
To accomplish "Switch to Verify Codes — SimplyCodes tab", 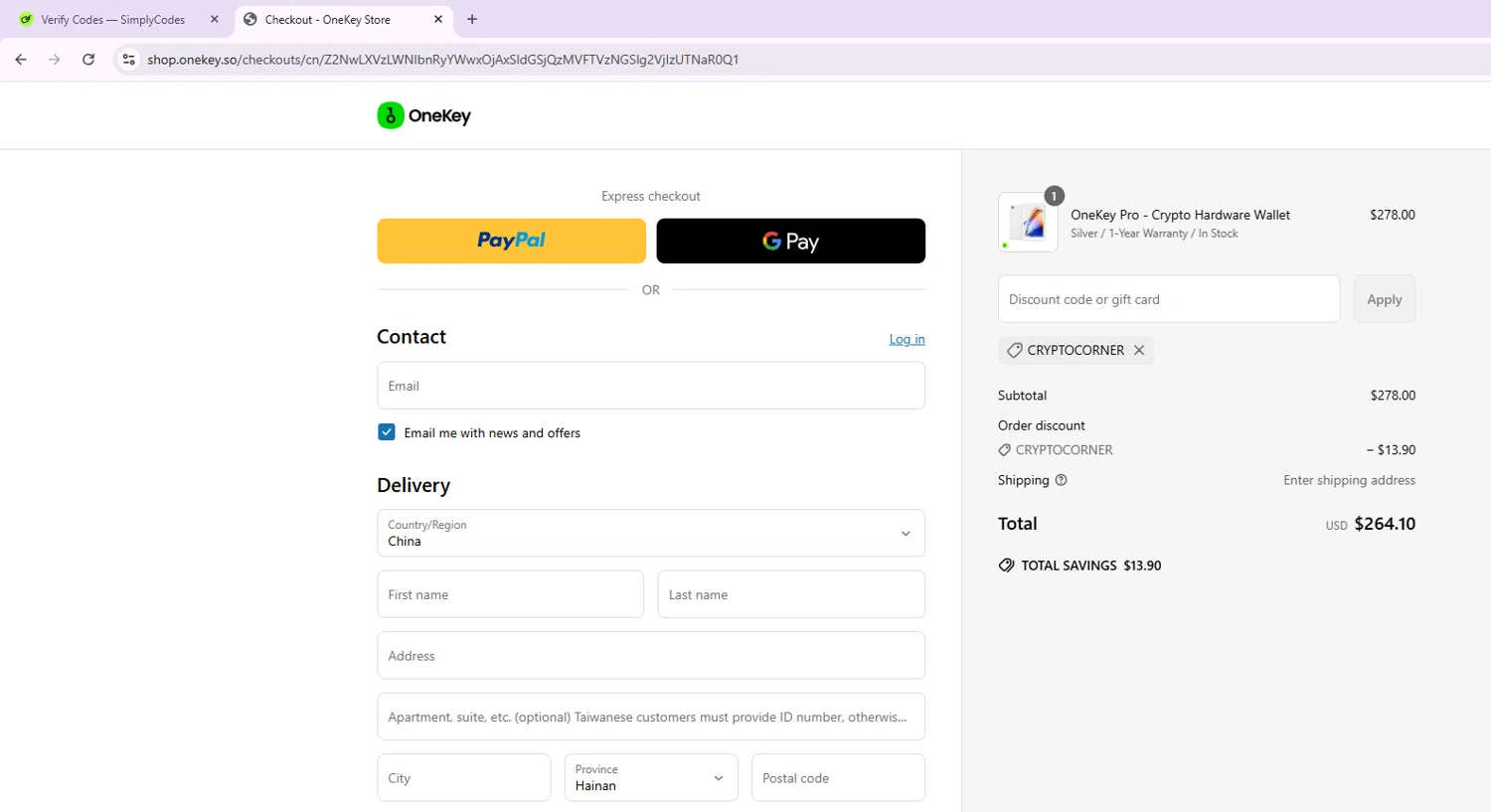I will coord(113,19).
